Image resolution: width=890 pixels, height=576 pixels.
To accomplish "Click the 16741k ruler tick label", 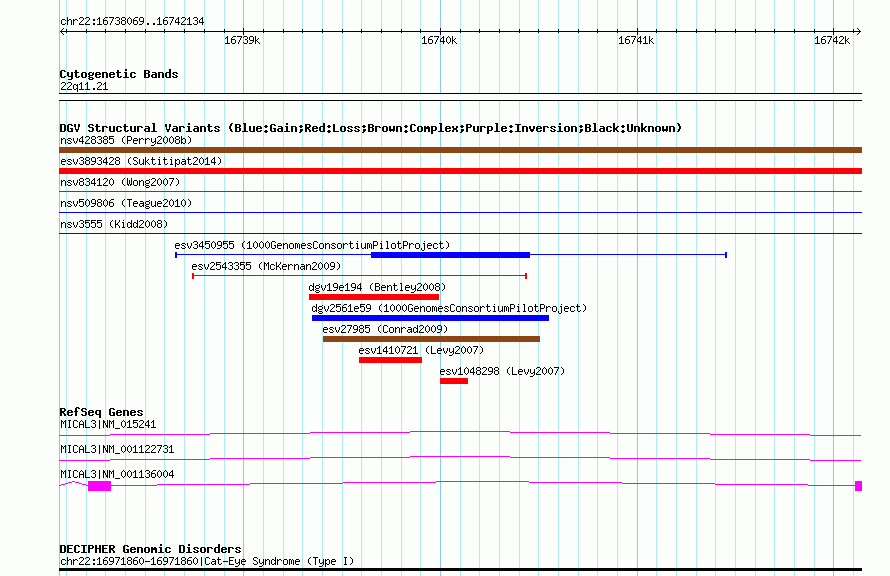I will (x=636, y=40).
